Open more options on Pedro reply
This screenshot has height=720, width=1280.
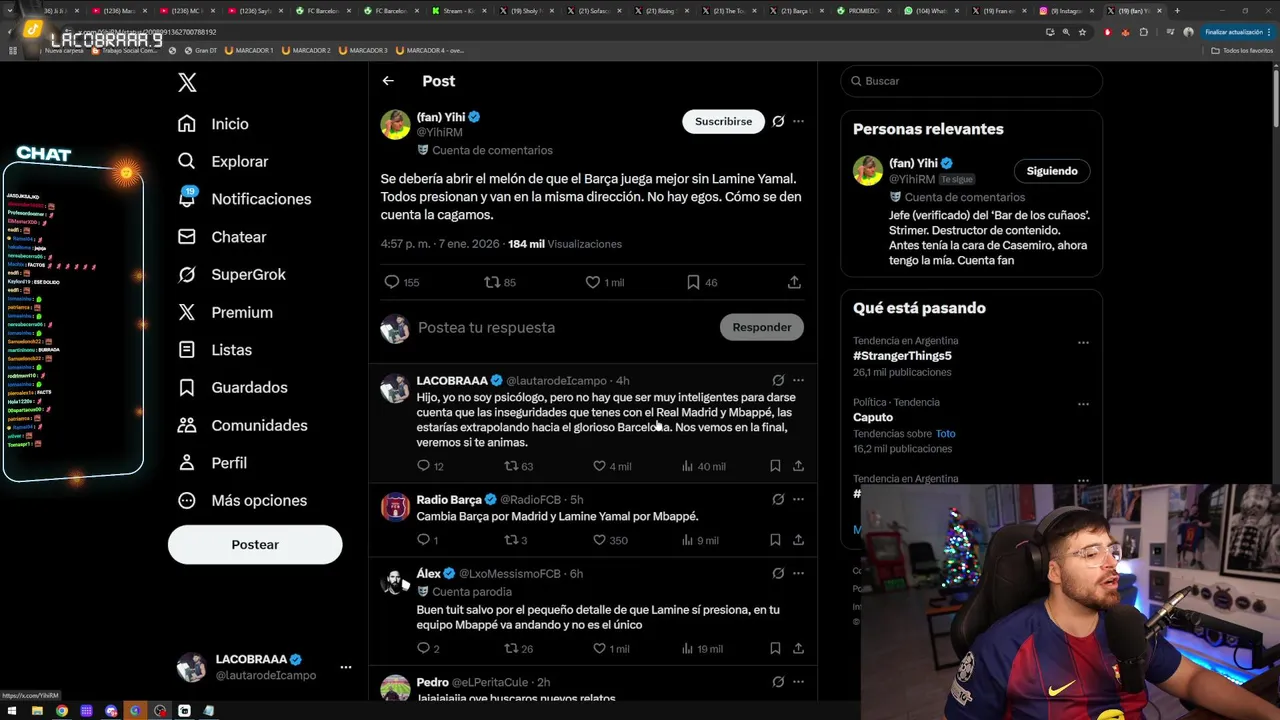click(x=798, y=682)
